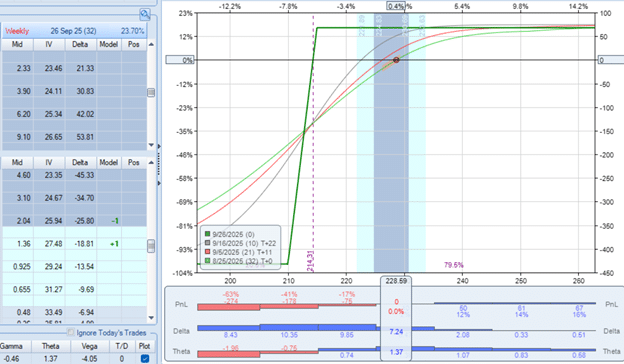
Task: Click the calls Model column header
Action: [x=109, y=45]
